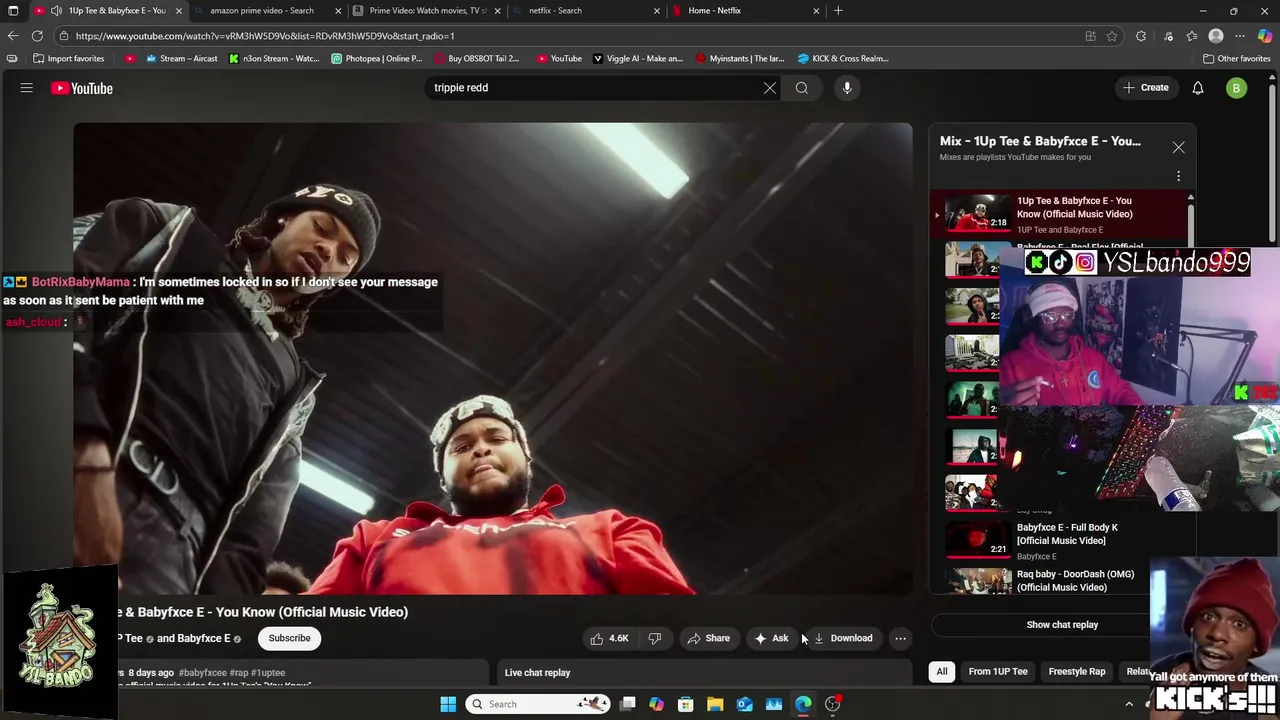1280x720 pixels.
Task: Open Myinstants bookmark
Action: tap(740, 58)
